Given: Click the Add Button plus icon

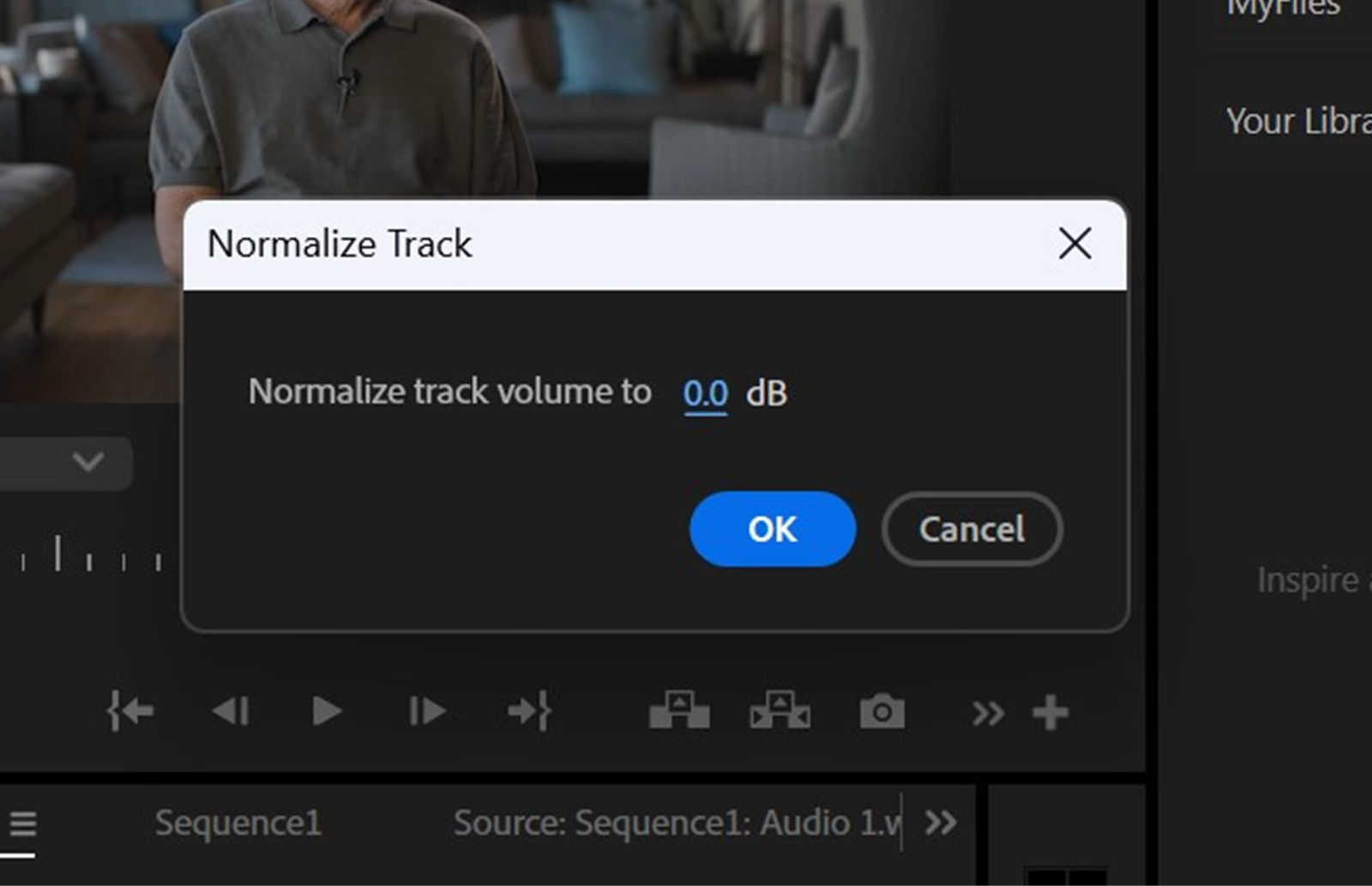Looking at the screenshot, I should (x=1050, y=710).
